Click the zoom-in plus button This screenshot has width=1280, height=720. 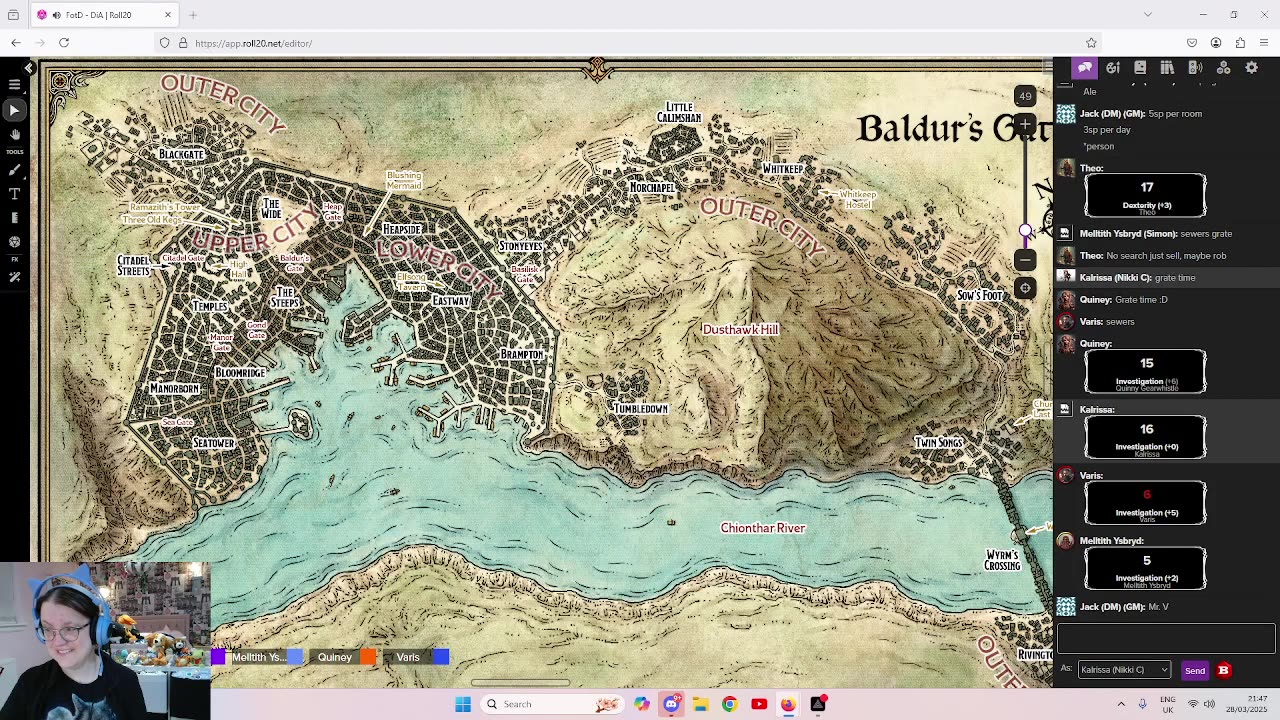pos(1025,124)
